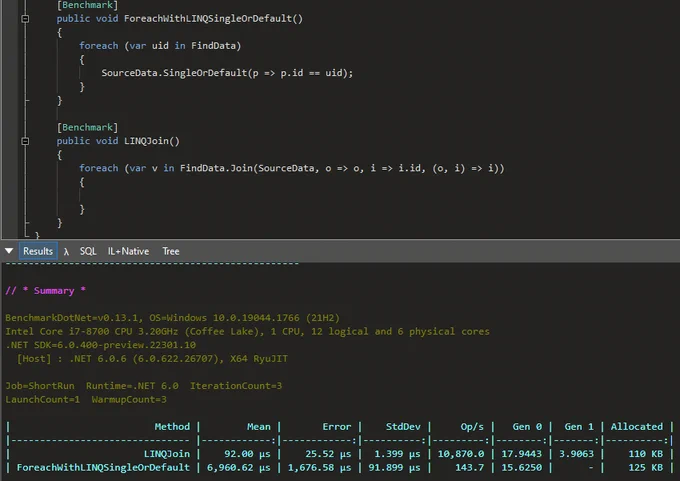Click the 17.9443 Gen 0 value
Screen dimensions: 680x481
pos(522,454)
